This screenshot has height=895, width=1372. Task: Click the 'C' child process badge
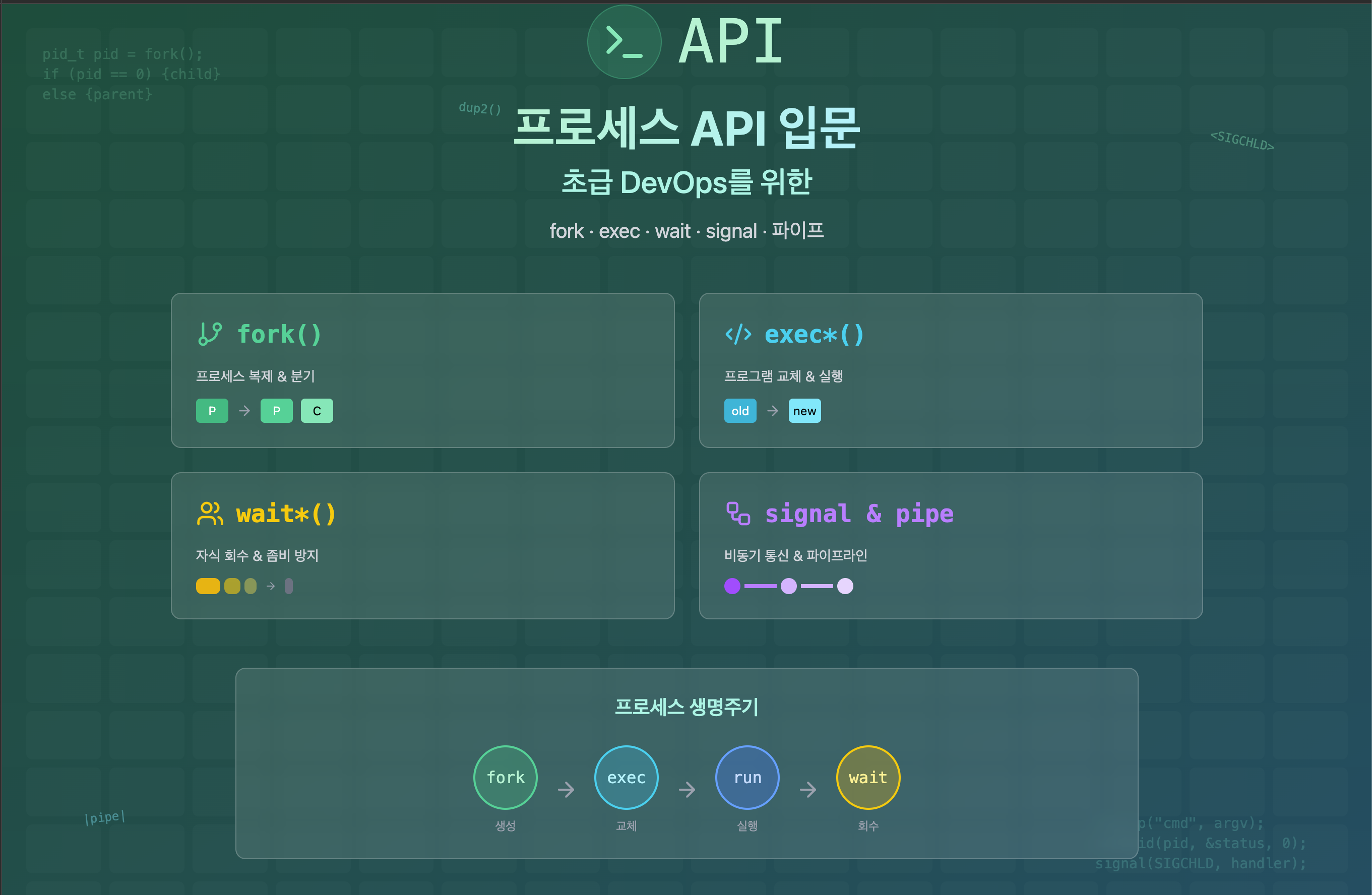pyautogui.click(x=317, y=411)
